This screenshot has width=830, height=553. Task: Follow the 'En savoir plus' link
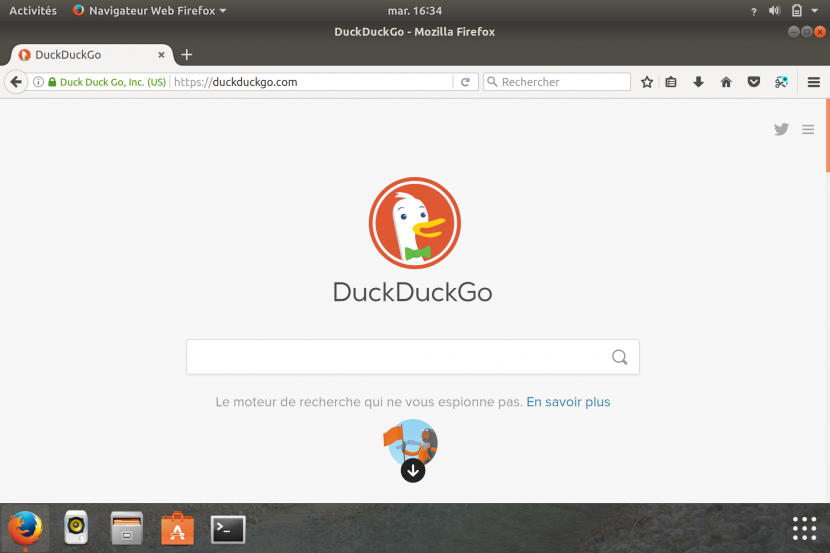(x=568, y=402)
